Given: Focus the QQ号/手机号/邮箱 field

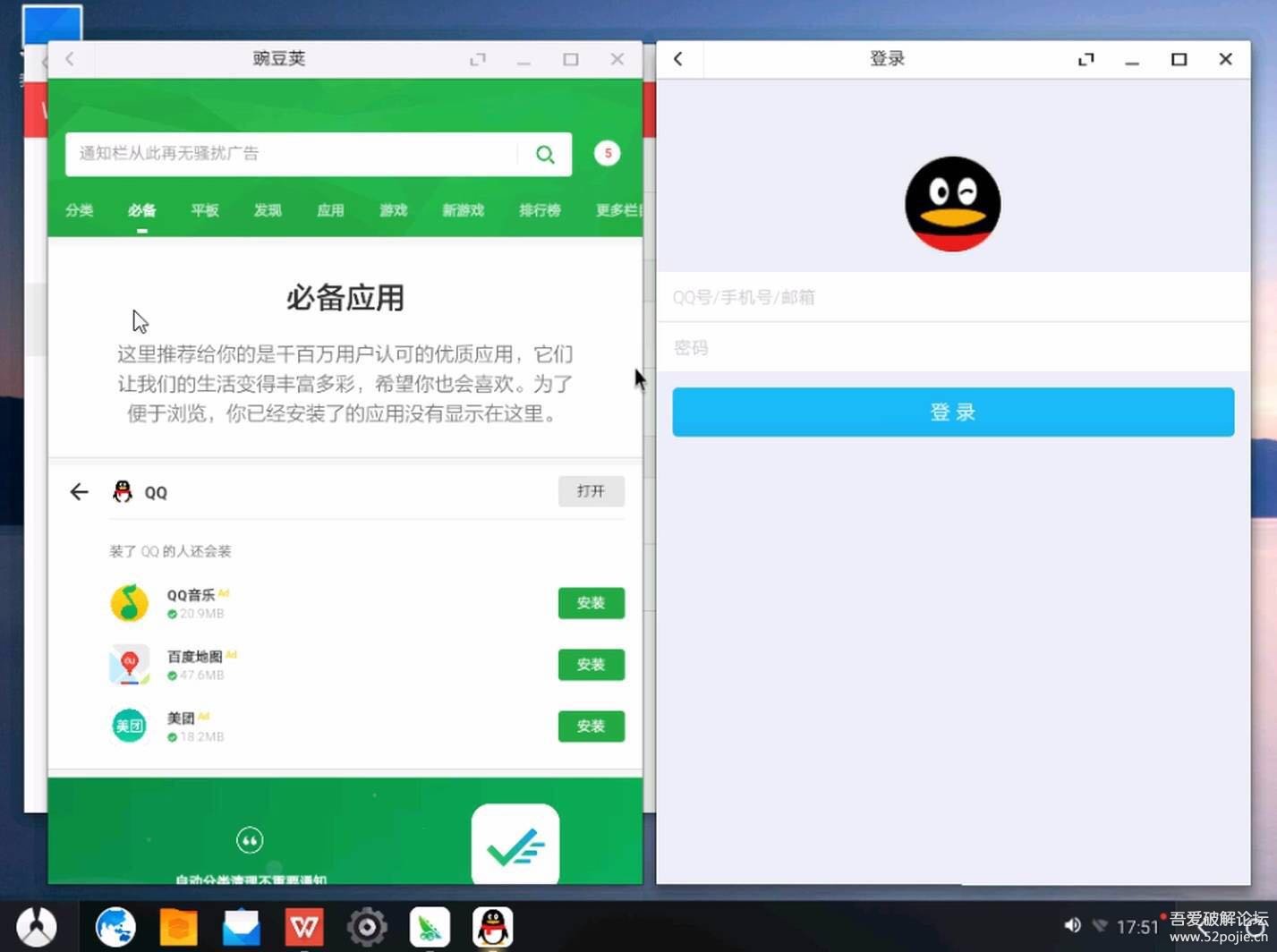Looking at the screenshot, I should click(x=953, y=297).
